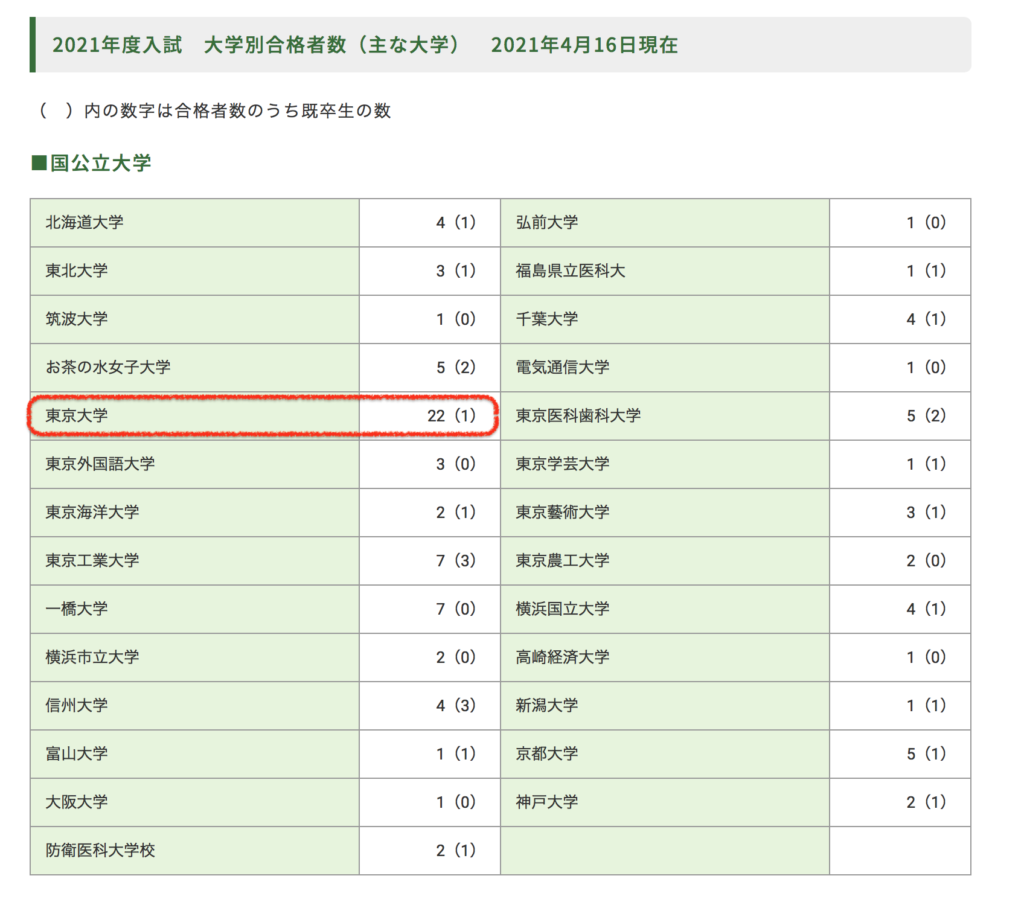
Task: Click the お茶の水女子大学 cell
Action: tap(195, 368)
